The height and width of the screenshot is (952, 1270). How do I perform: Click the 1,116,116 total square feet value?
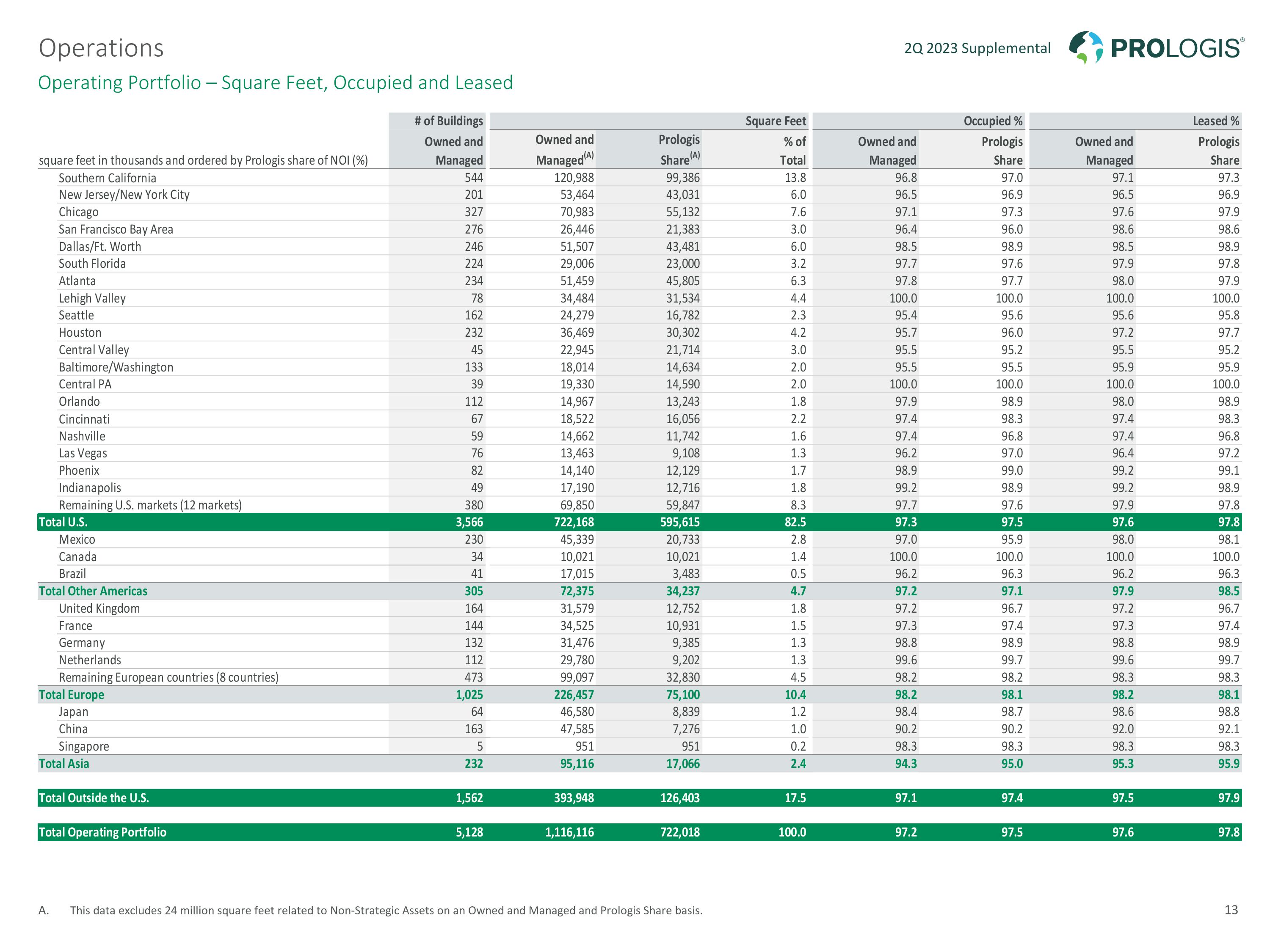(x=569, y=832)
